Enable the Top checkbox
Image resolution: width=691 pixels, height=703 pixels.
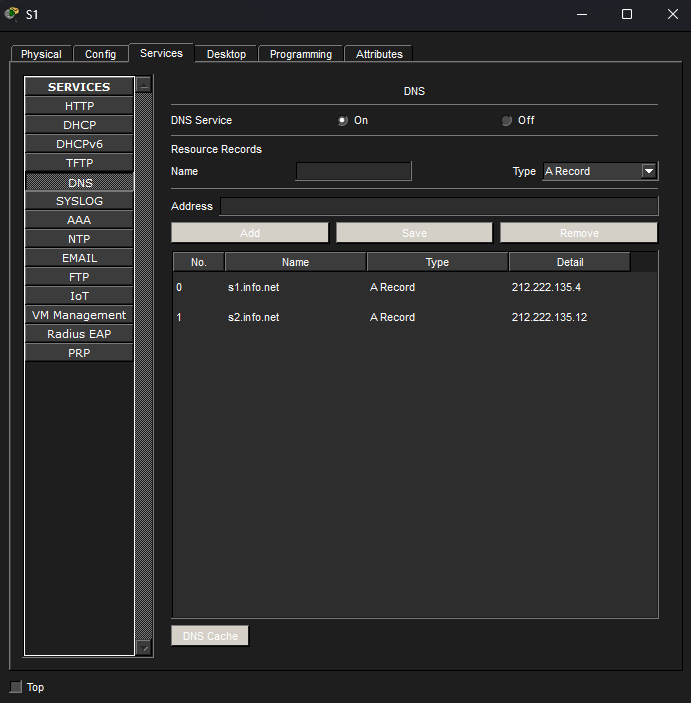pos(16,687)
